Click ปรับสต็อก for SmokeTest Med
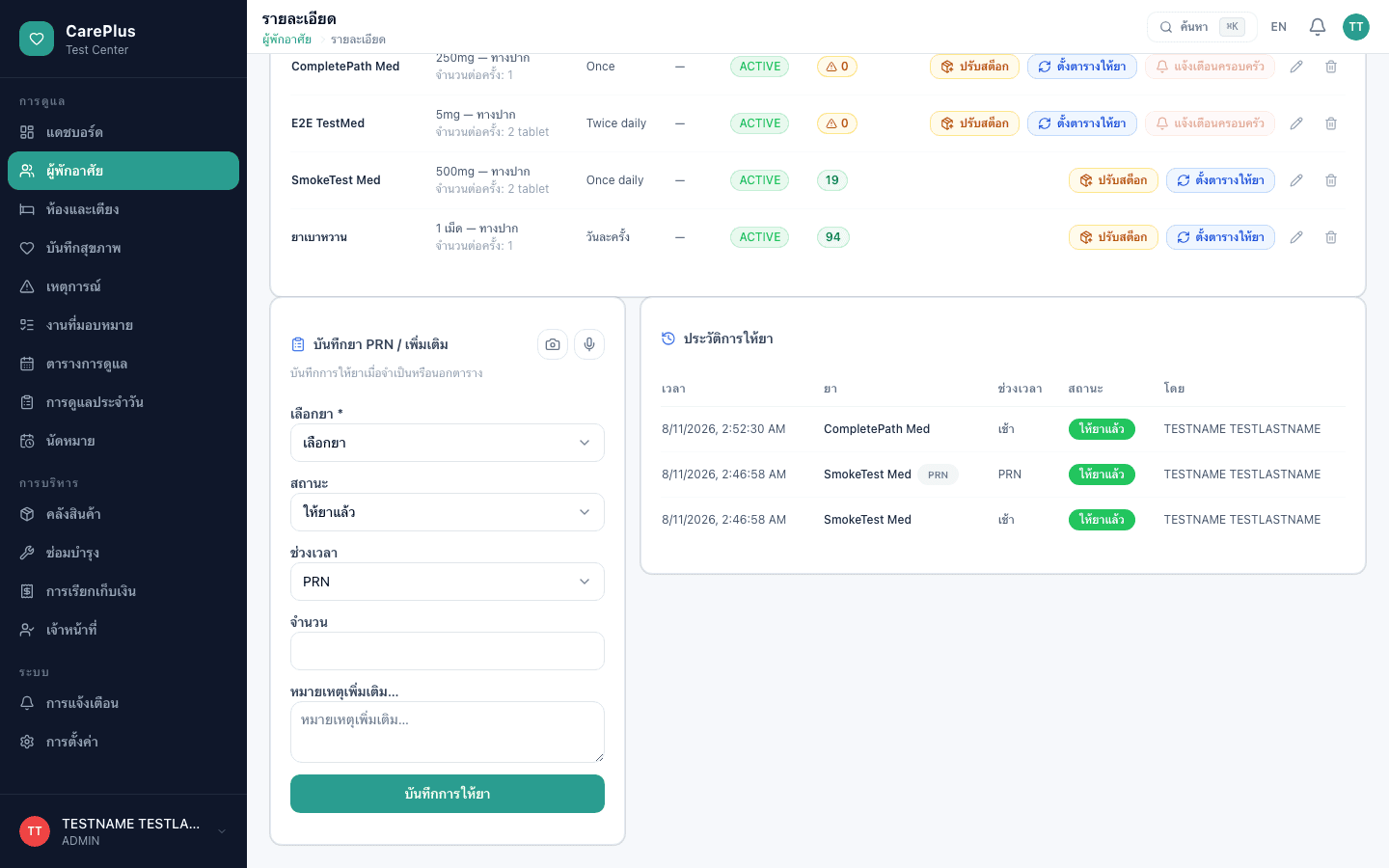Viewport: 1389px width, 868px height. tap(1113, 180)
